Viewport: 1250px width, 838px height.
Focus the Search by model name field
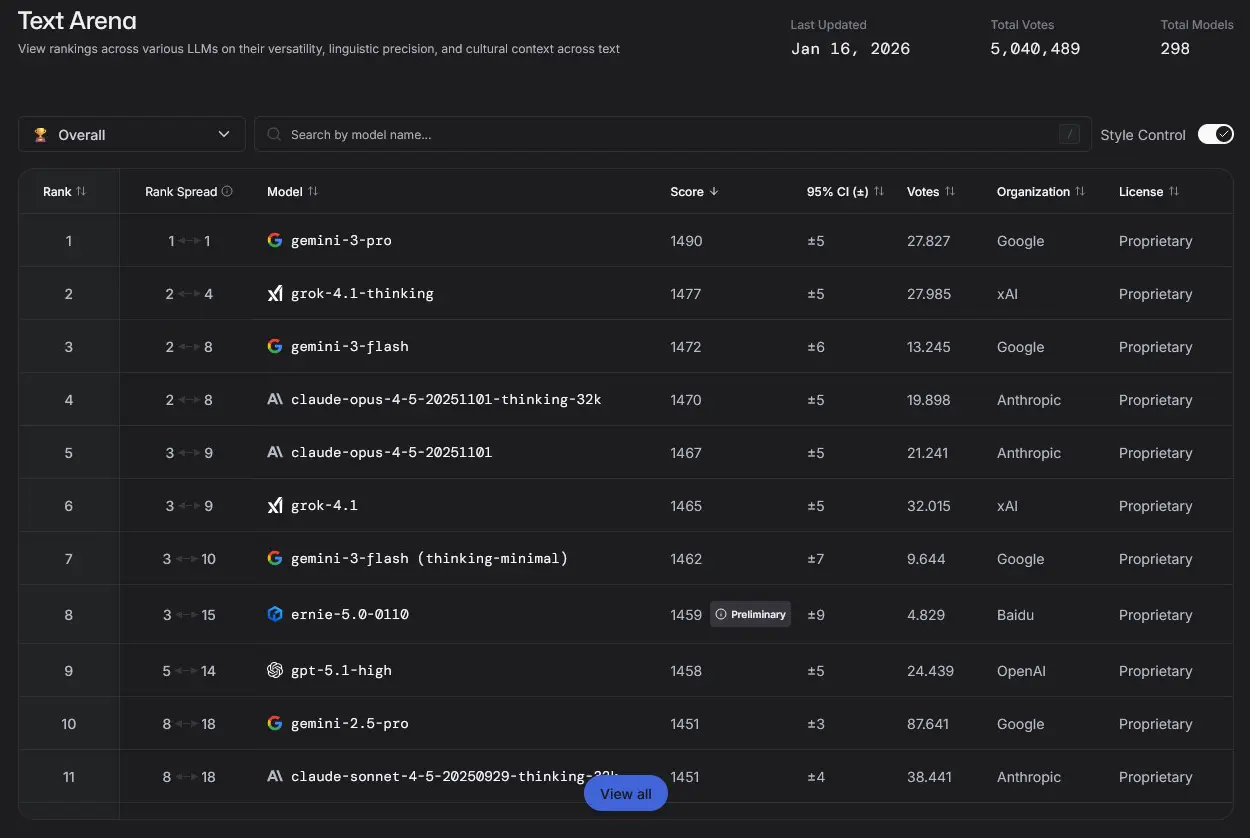(660, 134)
